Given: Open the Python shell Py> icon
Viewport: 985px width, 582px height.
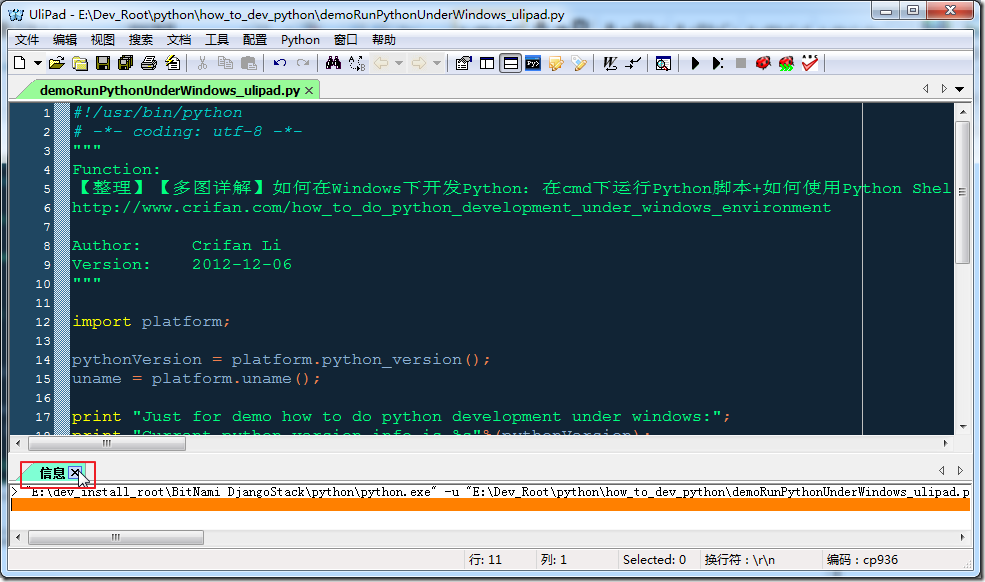Looking at the screenshot, I should [x=533, y=63].
